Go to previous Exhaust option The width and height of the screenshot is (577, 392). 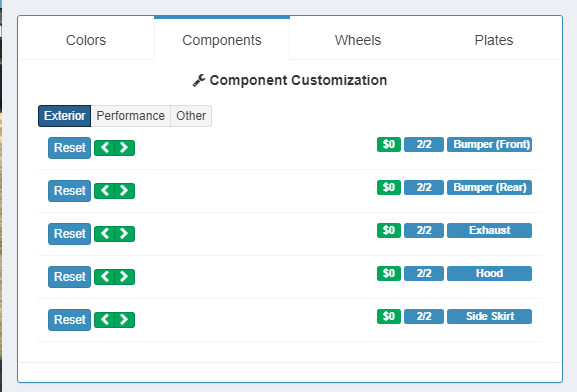(x=105, y=234)
